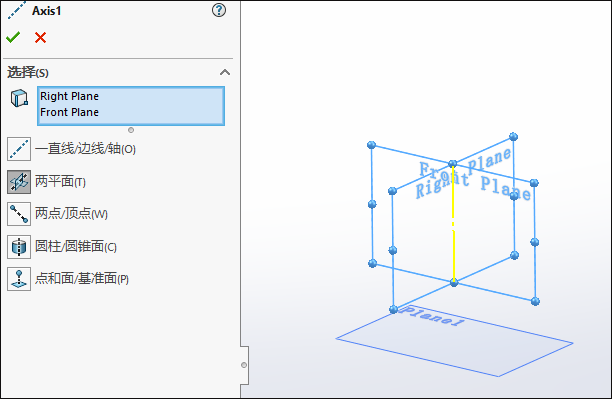This screenshot has height=399, width=612.
Task: Cancel Axis1 with the red X
Action: coord(40,37)
